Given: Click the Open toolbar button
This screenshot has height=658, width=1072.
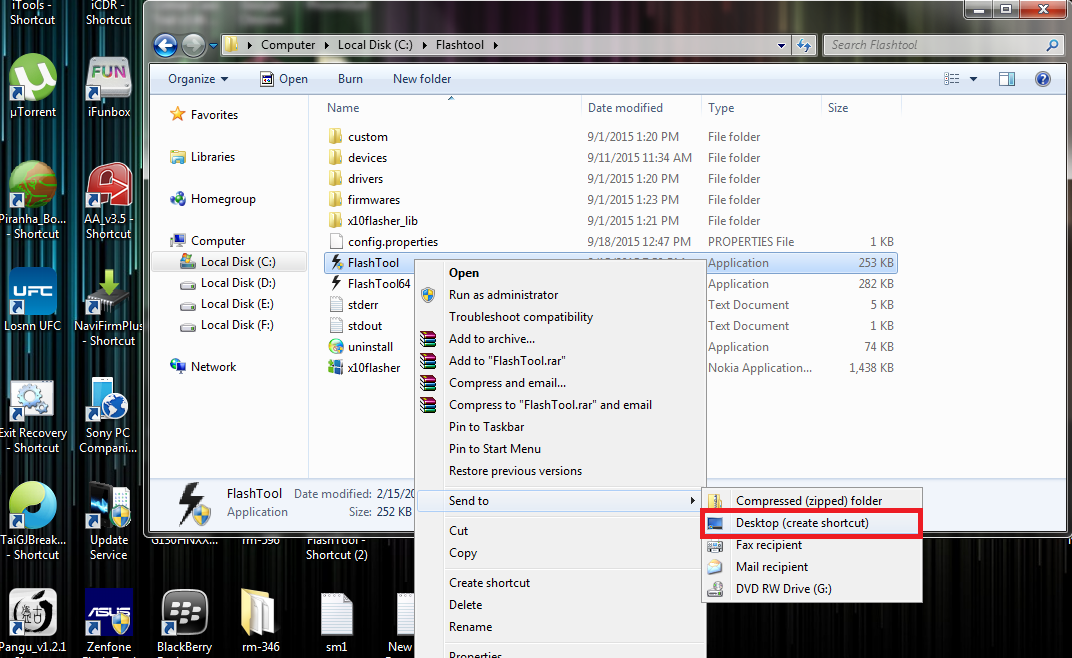Looking at the screenshot, I should pos(284,79).
